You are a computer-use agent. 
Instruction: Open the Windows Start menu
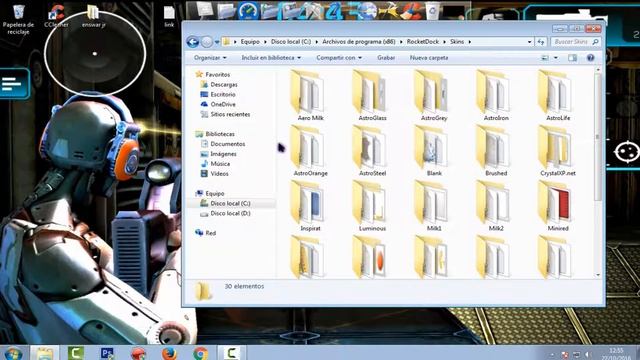pyautogui.click(x=13, y=353)
